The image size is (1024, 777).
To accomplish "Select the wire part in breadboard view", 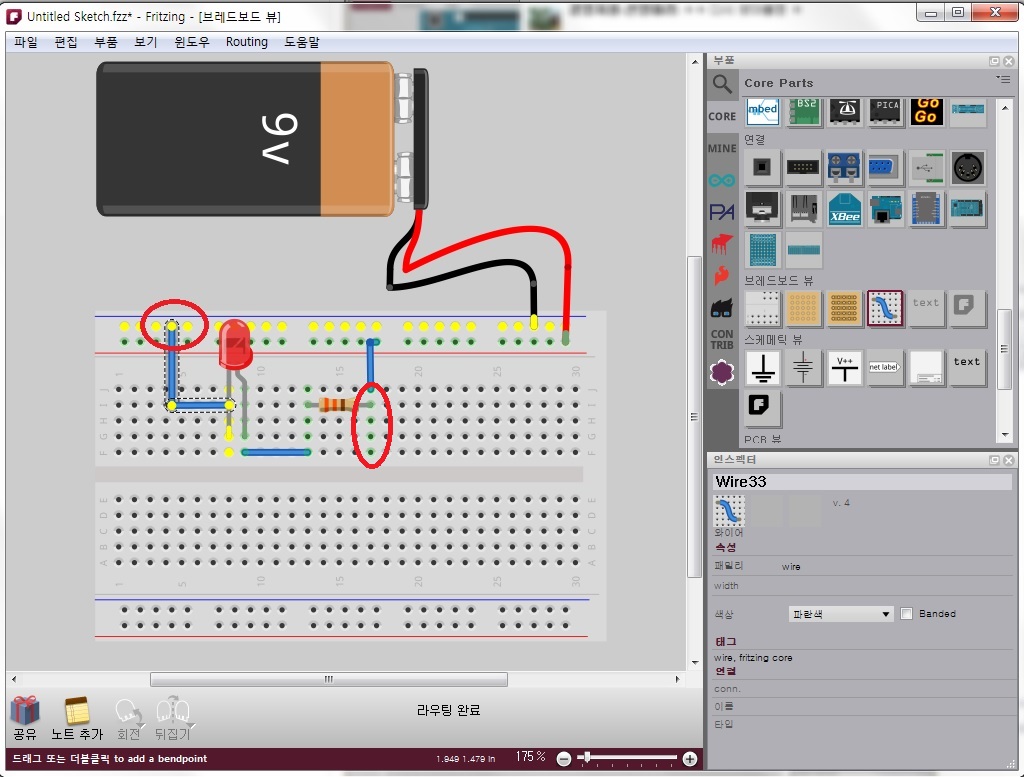I will [885, 308].
